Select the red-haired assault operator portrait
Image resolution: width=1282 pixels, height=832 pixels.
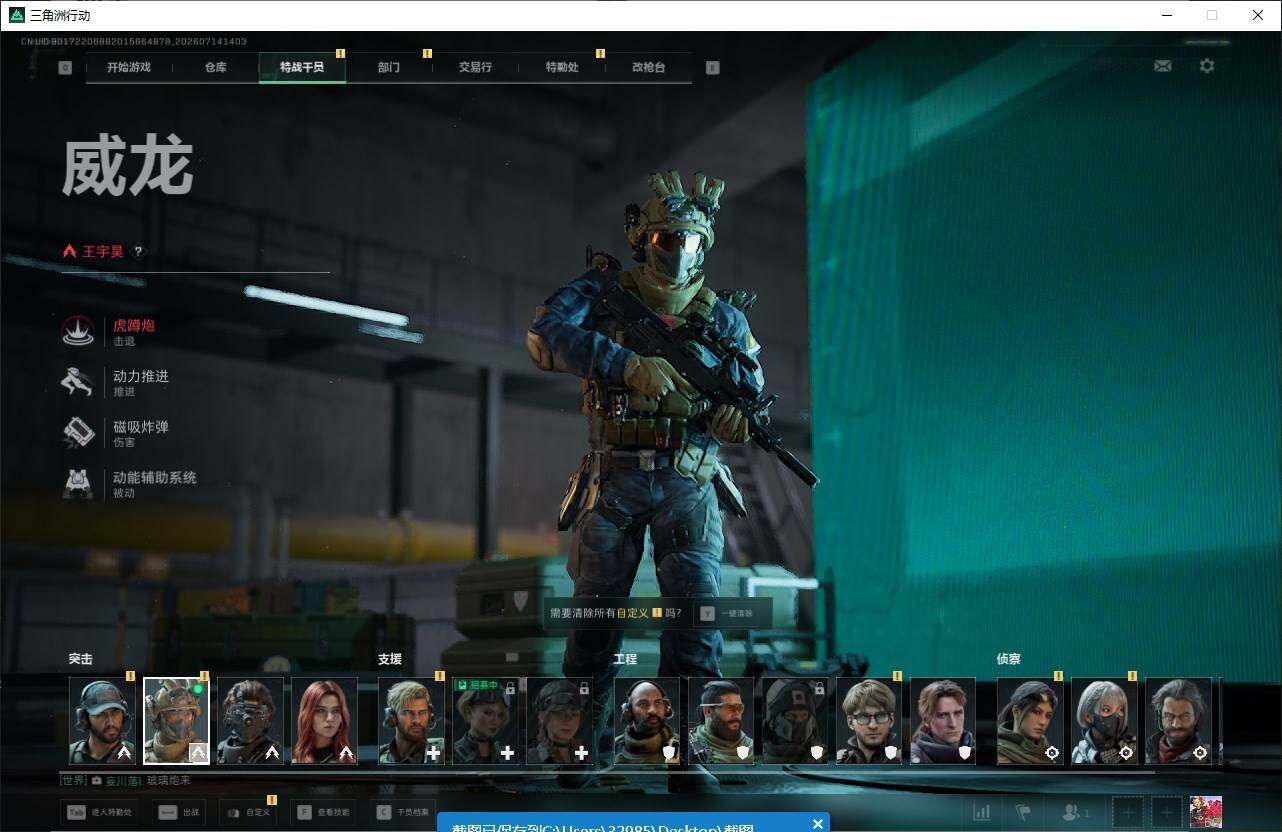coord(324,721)
